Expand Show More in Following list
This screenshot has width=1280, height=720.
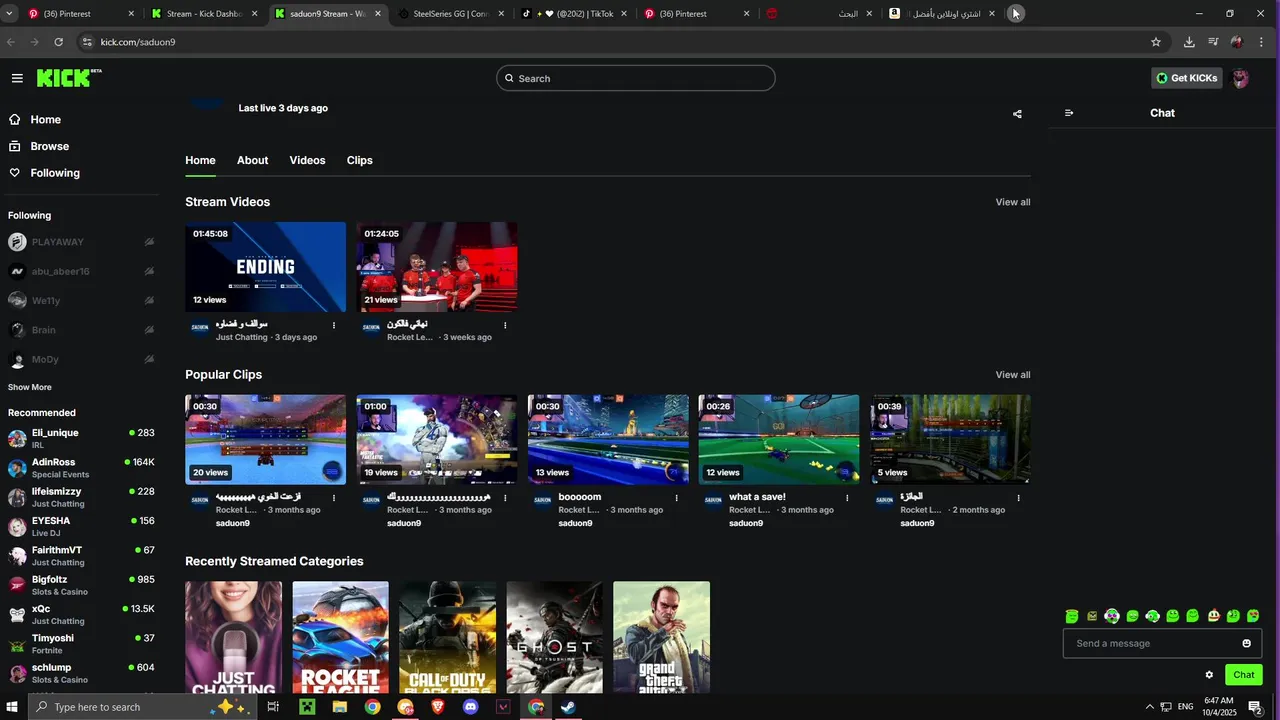point(30,387)
